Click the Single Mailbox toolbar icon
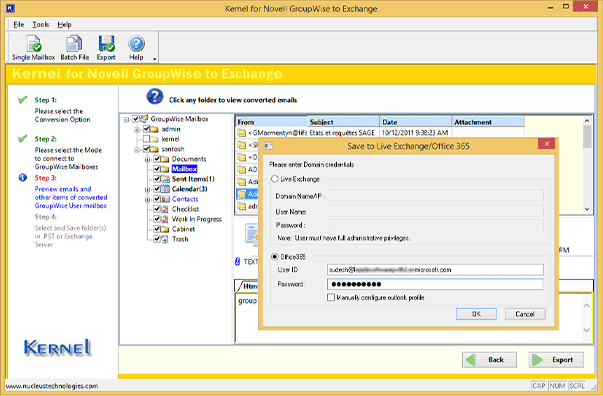This screenshot has width=603, height=396. click(x=33, y=43)
